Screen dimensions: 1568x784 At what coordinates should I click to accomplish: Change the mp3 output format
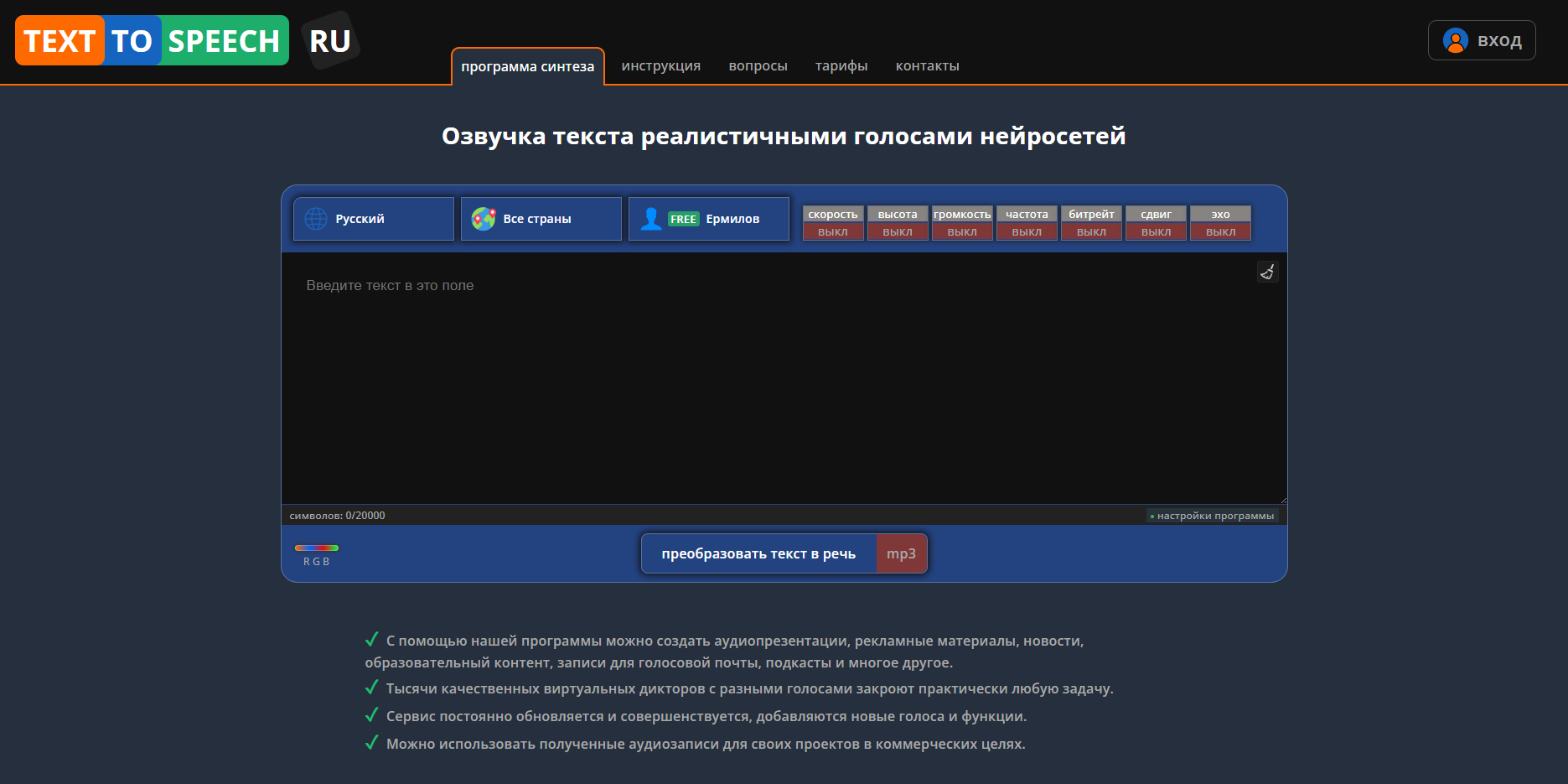coord(902,553)
